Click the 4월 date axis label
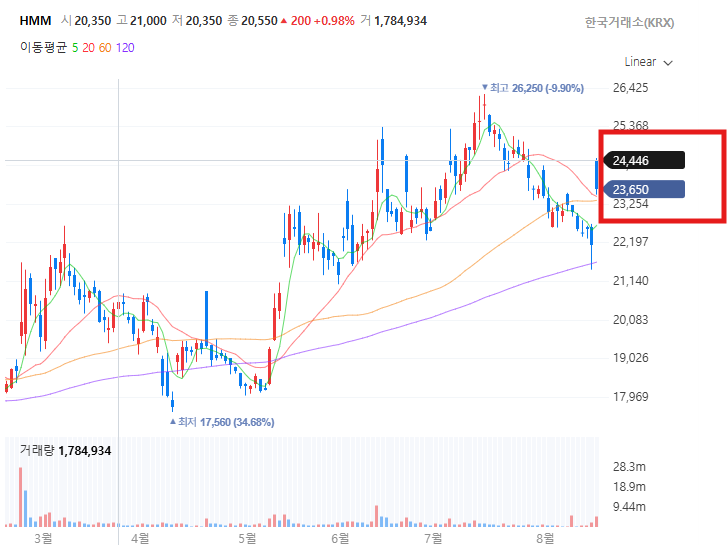This screenshot has height=545, width=727. coord(140,538)
